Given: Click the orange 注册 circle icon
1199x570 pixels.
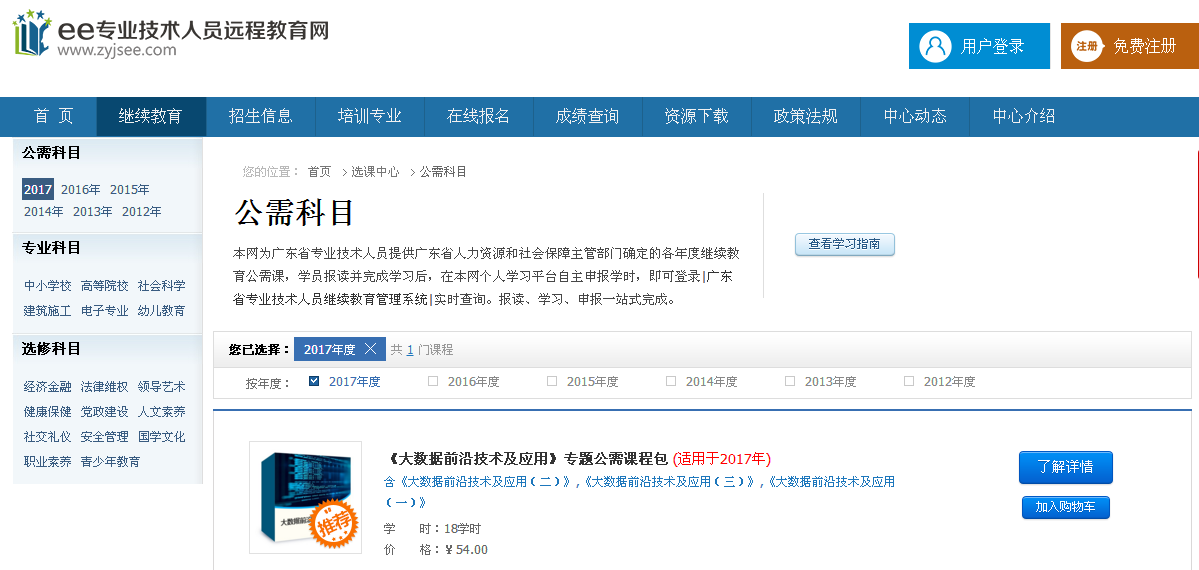Looking at the screenshot, I should 1086,46.
